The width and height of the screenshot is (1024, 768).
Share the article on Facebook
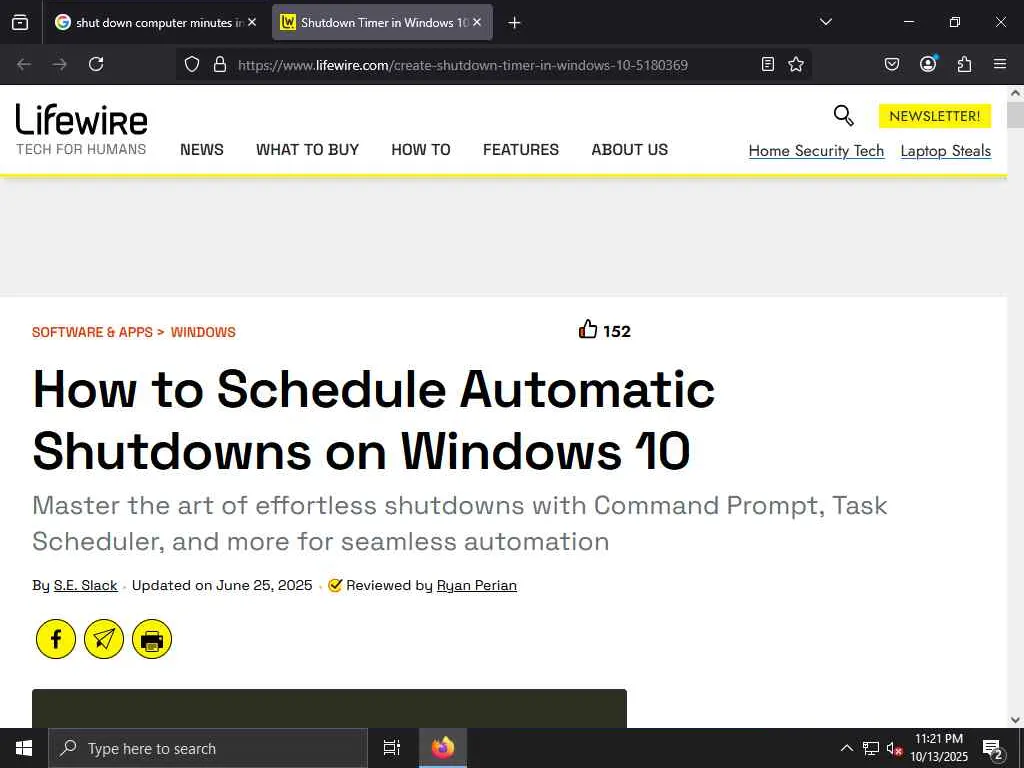[56, 639]
